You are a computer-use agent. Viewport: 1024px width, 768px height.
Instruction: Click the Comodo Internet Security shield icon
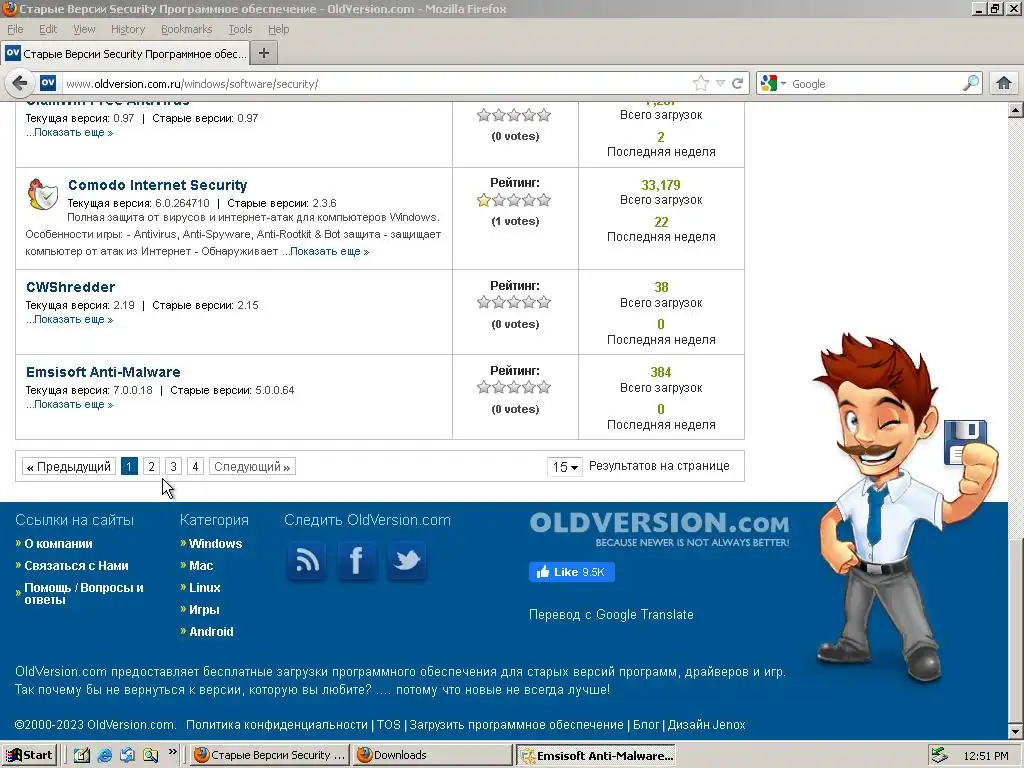[42, 193]
